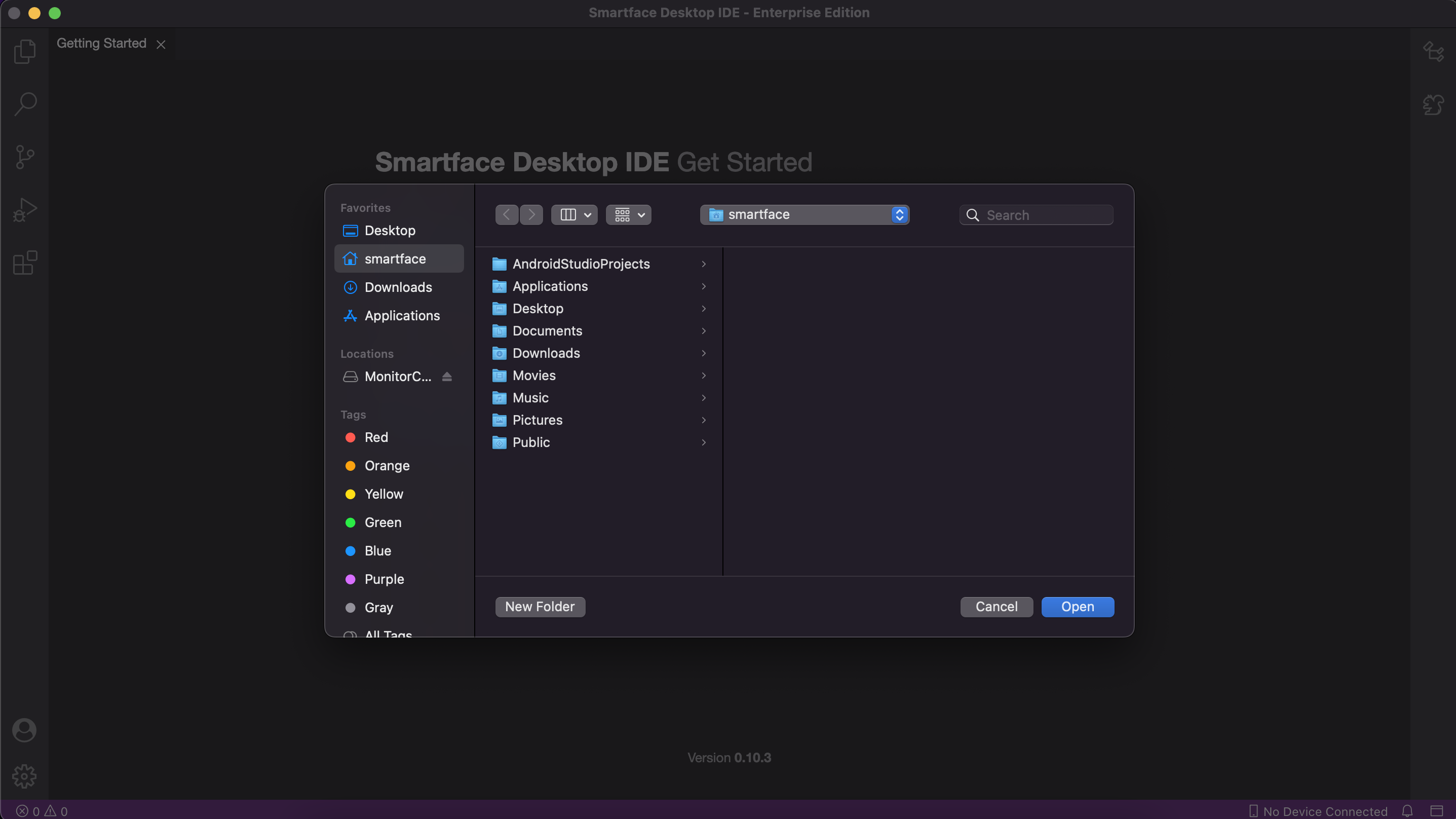
Task: Go back in the file dialog
Action: tap(507, 215)
